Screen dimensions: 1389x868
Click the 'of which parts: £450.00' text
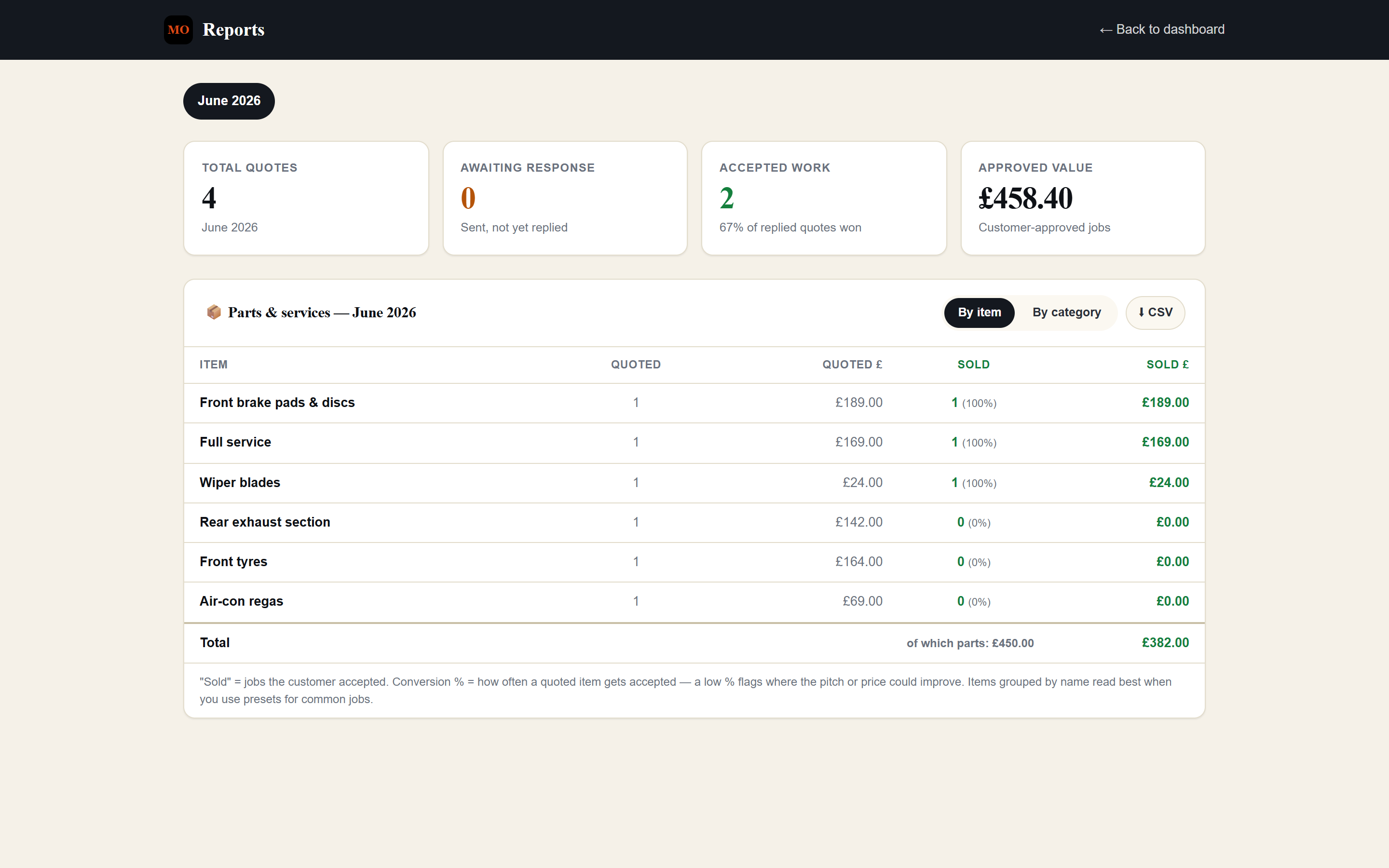click(x=970, y=644)
